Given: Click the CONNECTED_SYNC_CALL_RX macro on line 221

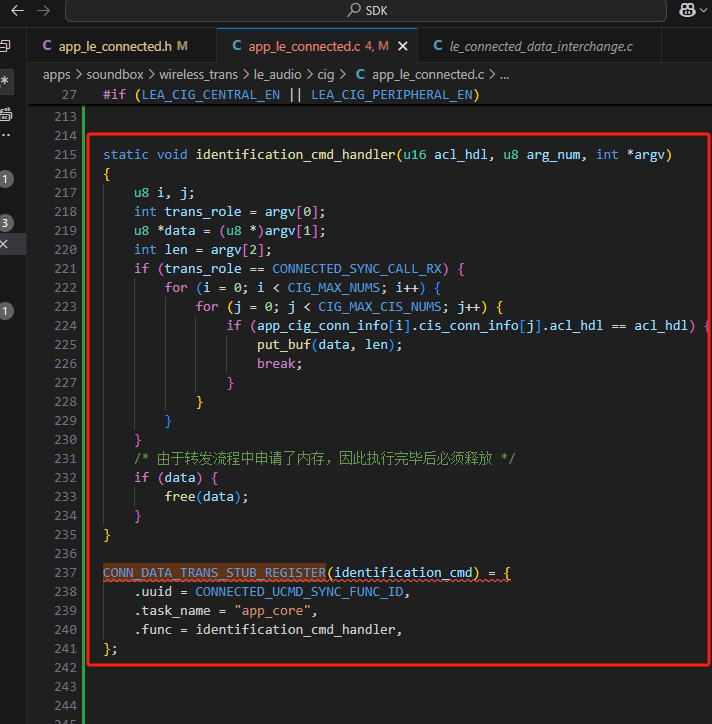Looking at the screenshot, I should (356, 269).
